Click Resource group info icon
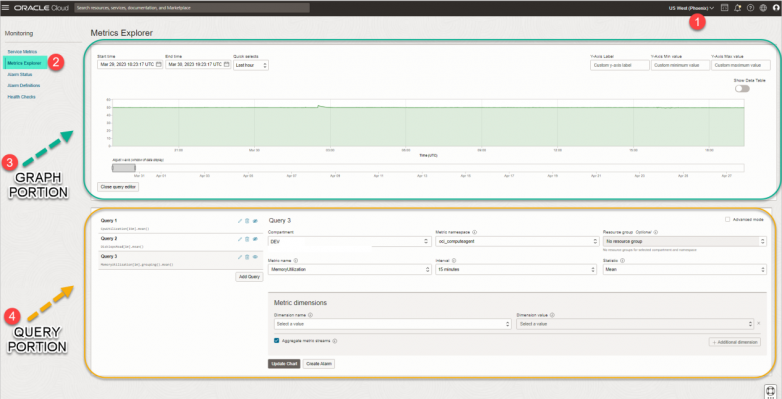Image resolution: width=782 pixels, height=399 pixels. pyautogui.click(x=656, y=232)
